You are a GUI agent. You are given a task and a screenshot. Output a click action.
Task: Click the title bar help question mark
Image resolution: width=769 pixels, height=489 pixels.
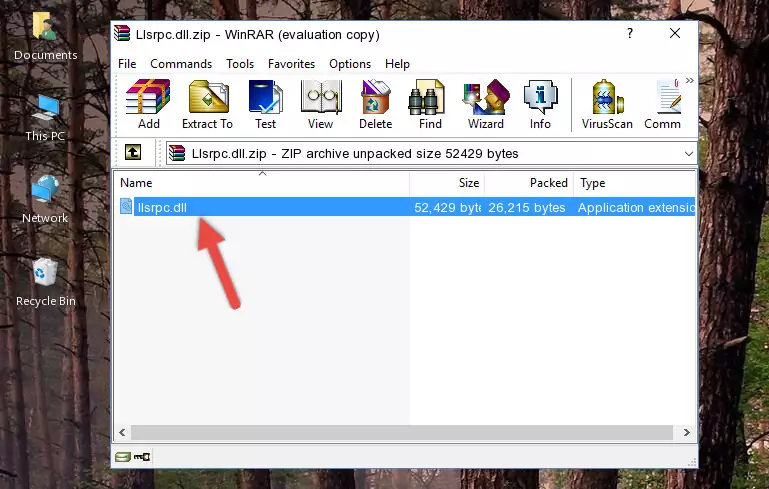630,33
